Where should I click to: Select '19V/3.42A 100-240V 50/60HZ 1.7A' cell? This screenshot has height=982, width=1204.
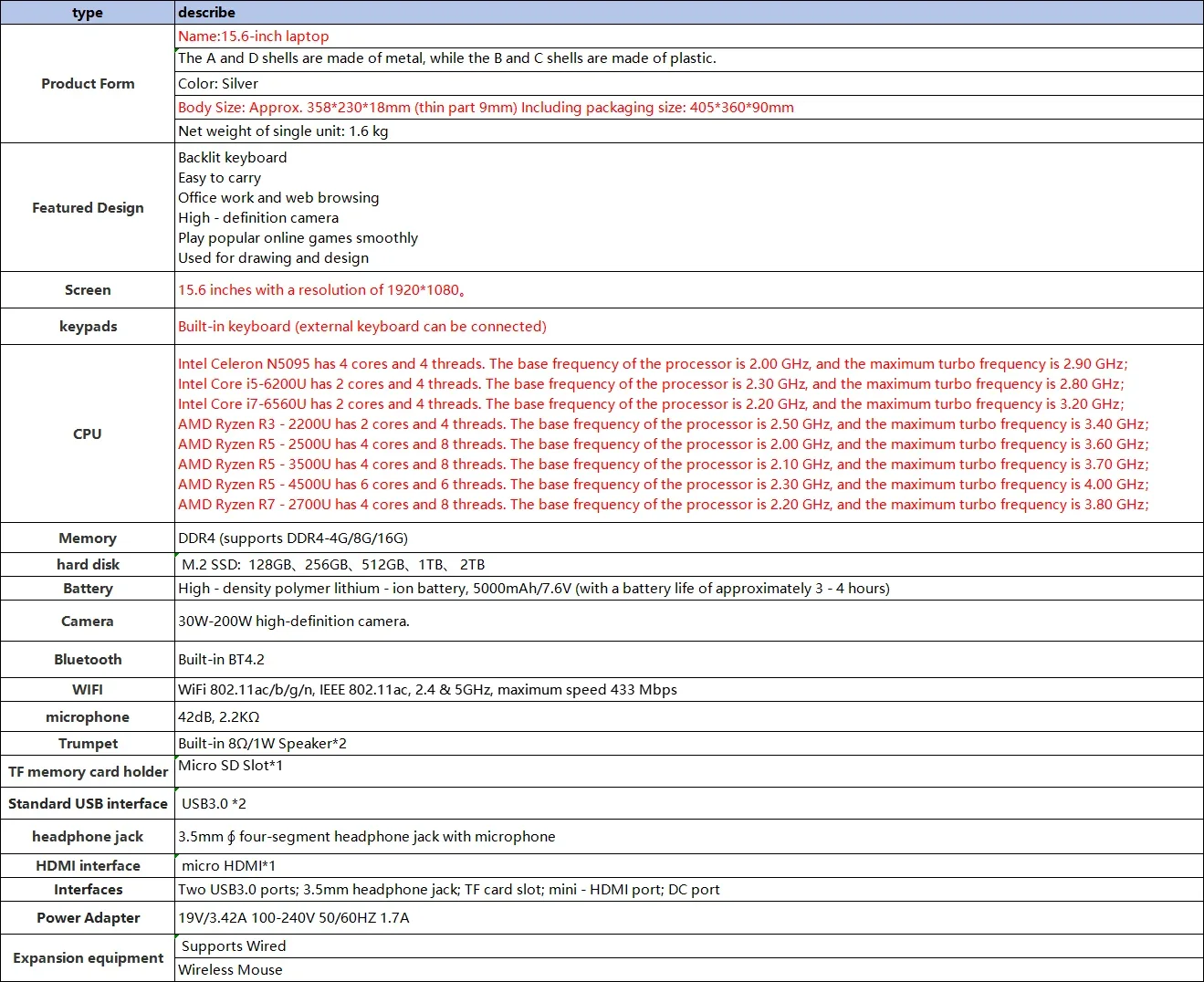pos(689,917)
